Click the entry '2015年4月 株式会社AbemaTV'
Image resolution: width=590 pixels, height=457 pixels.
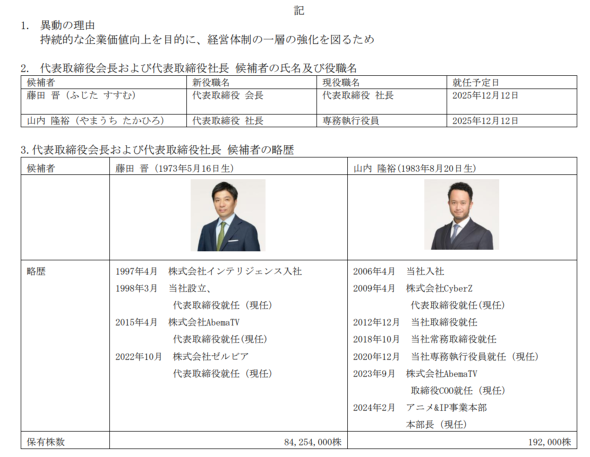pos(177,322)
